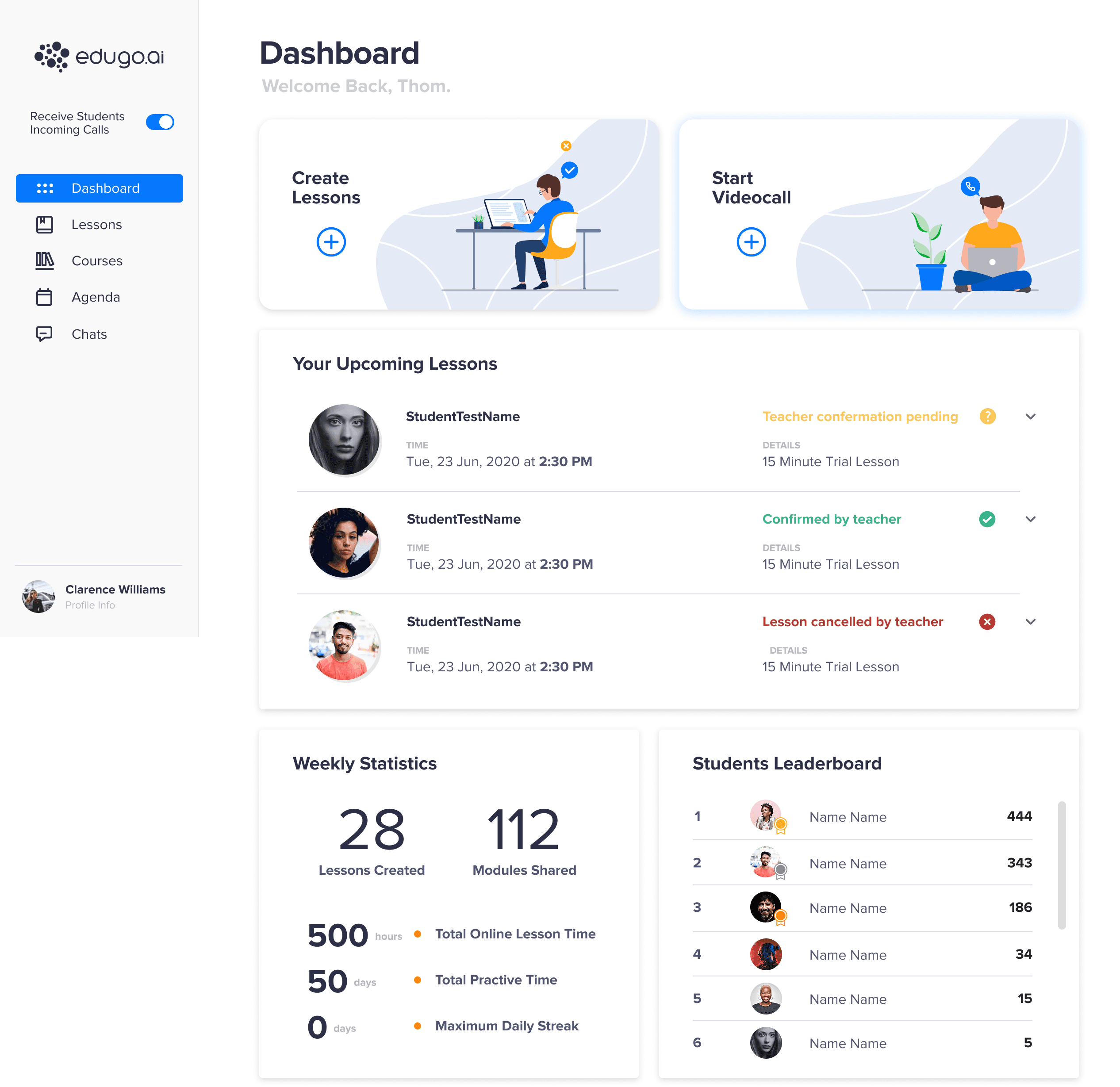Click the red cancelled lesson X icon
This screenshot has width=1120, height=1087.
coord(987,621)
